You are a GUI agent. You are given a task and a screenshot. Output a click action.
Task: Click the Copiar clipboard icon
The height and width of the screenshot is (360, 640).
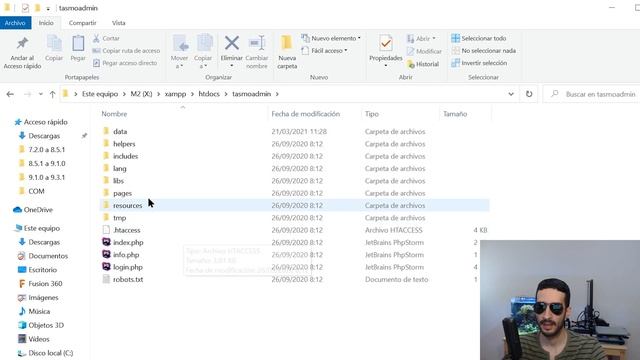coord(54,43)
